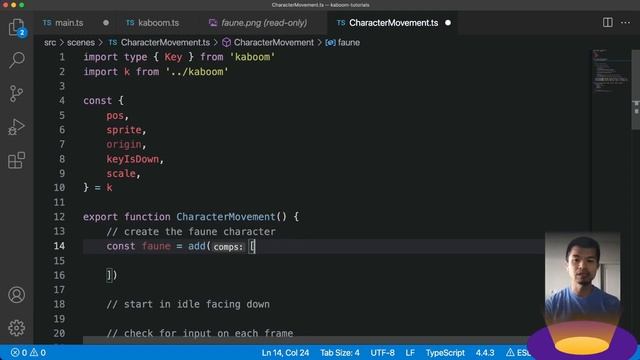Click the errors count icon in status bar
640x360 pixels.
19,353
